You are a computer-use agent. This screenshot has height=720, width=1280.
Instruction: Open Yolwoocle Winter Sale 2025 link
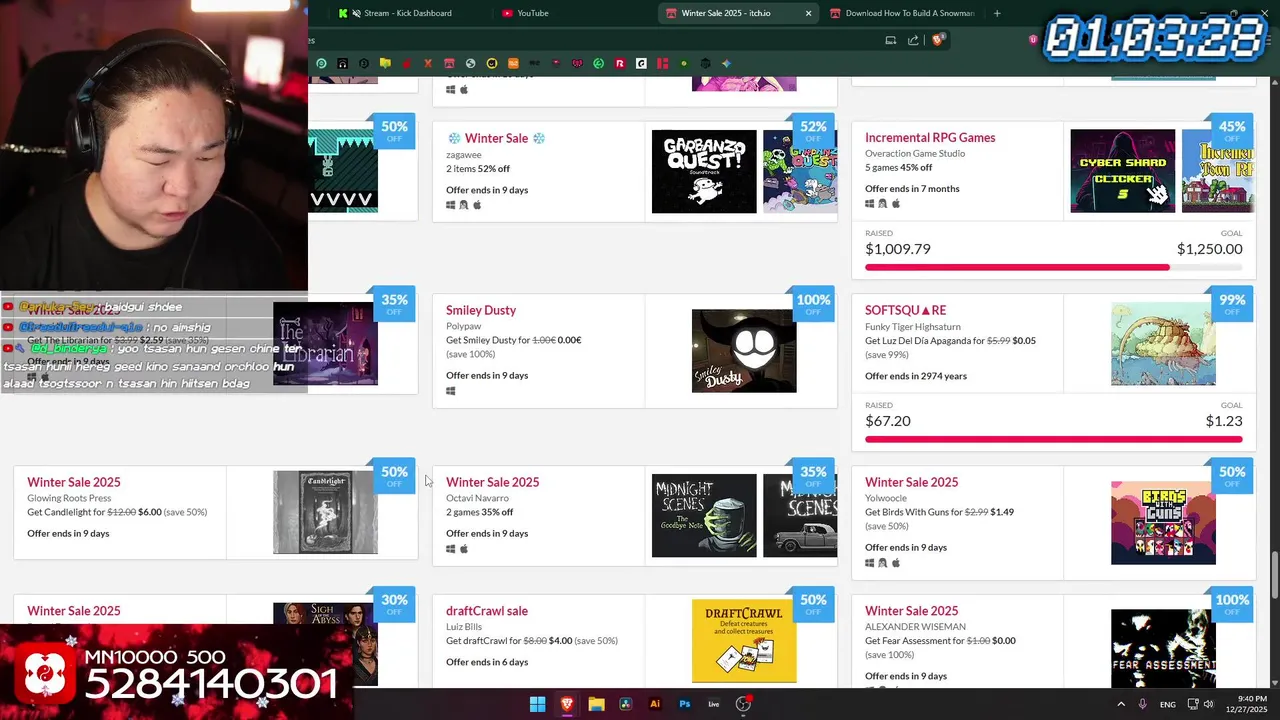point(911,482)
